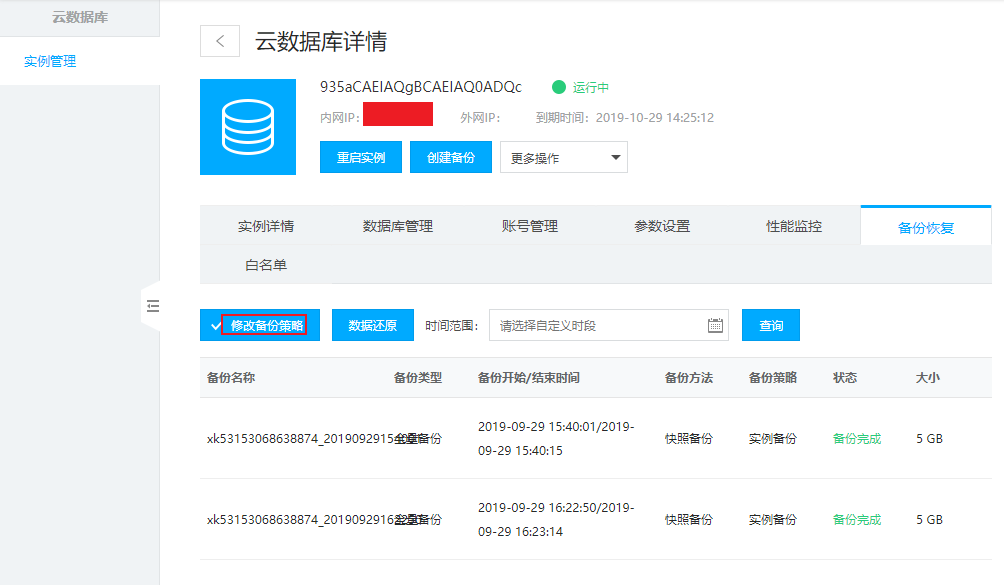The width and height of the screenshot is (1004, 585).
Task: Click the 5 GB size in the 15:40:01 row
Action: [x=929, y=438]
